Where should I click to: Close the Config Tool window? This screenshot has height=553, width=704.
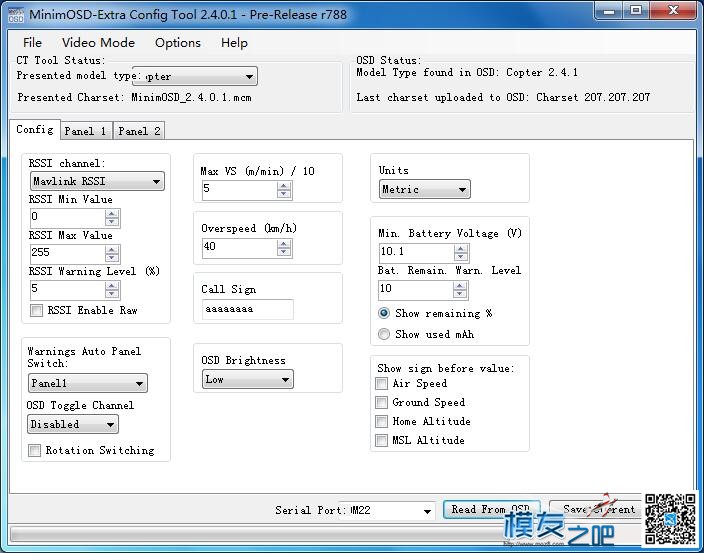tap(673, 11)
